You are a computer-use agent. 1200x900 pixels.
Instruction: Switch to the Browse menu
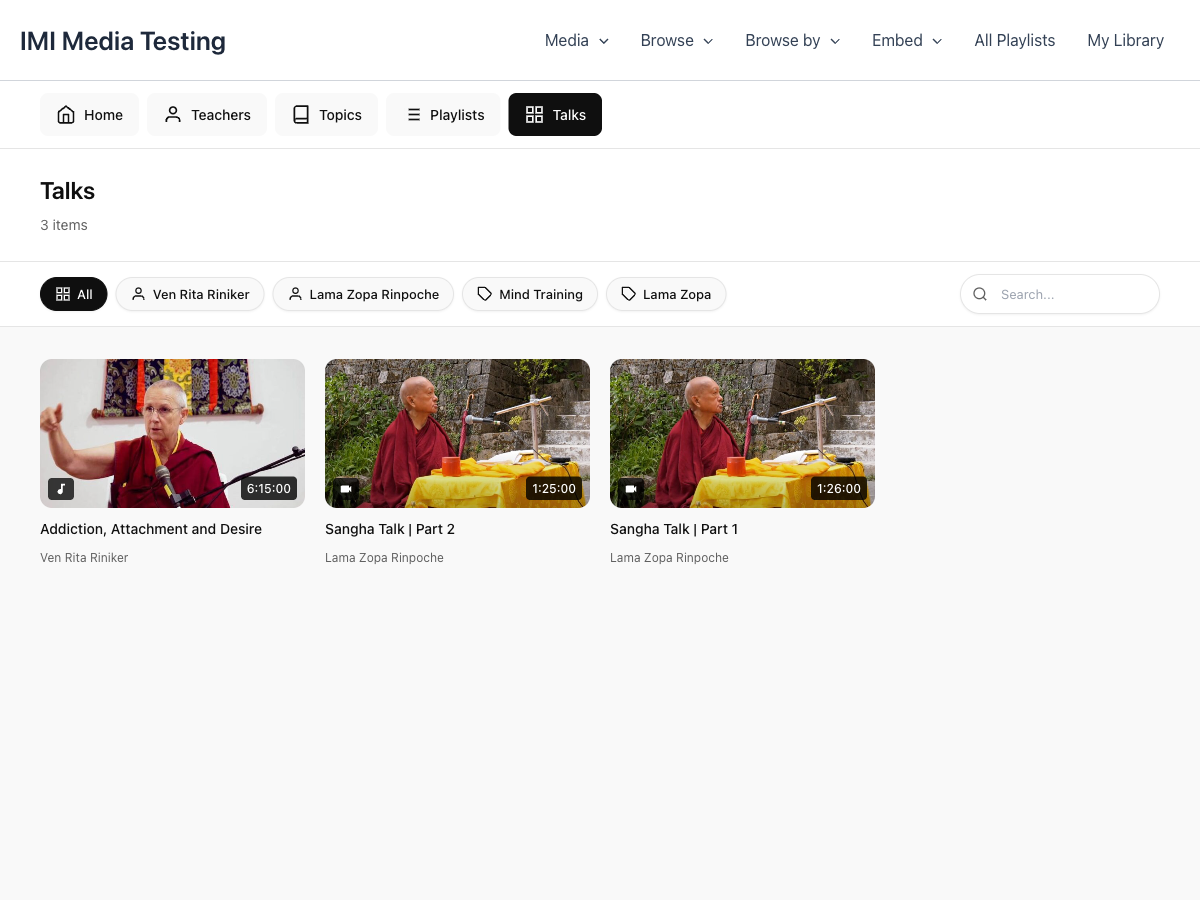(x=676, y=40)
